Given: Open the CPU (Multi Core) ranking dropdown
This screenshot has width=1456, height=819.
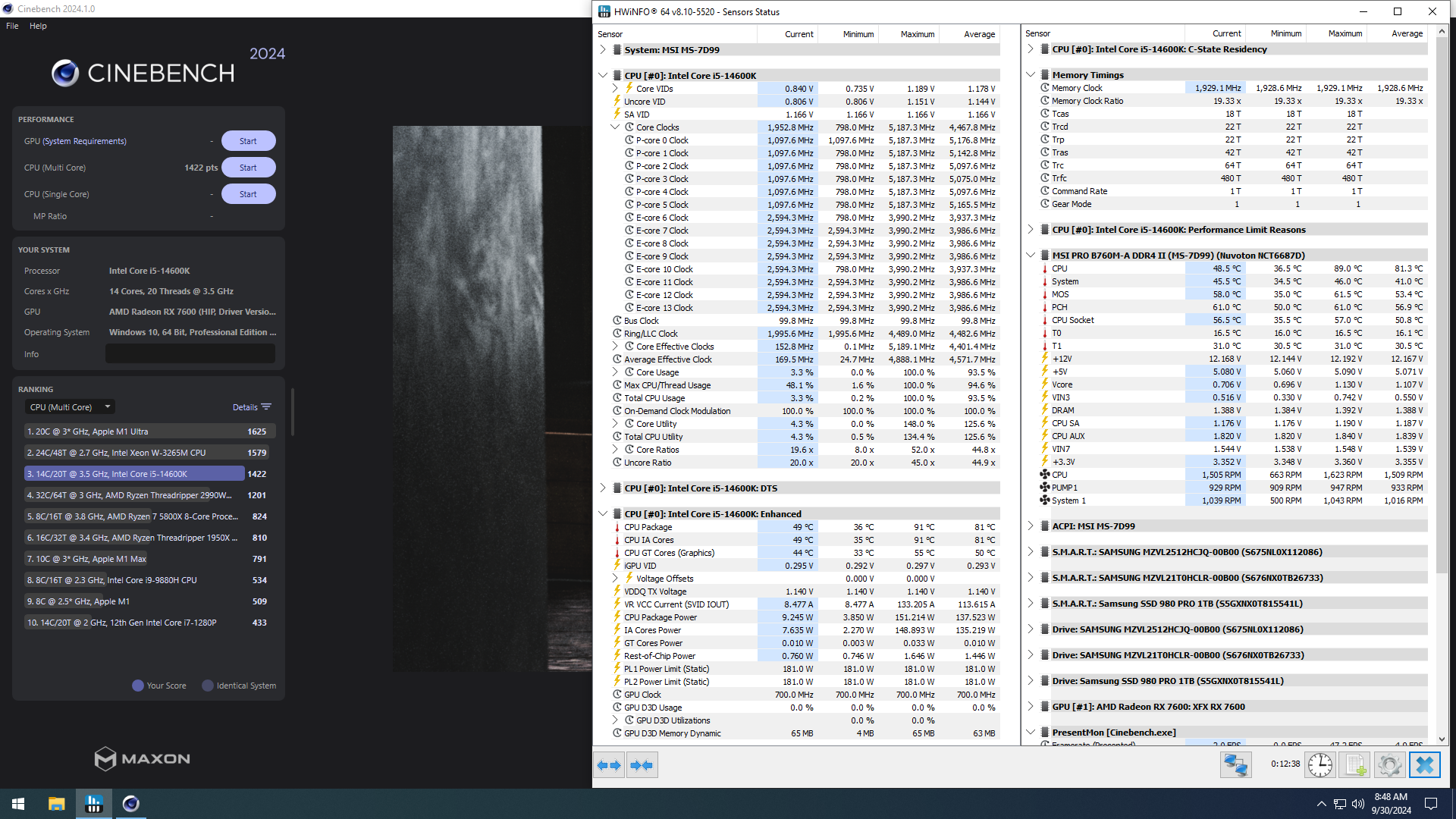Looking at the screenshot, I should point(70,407).
